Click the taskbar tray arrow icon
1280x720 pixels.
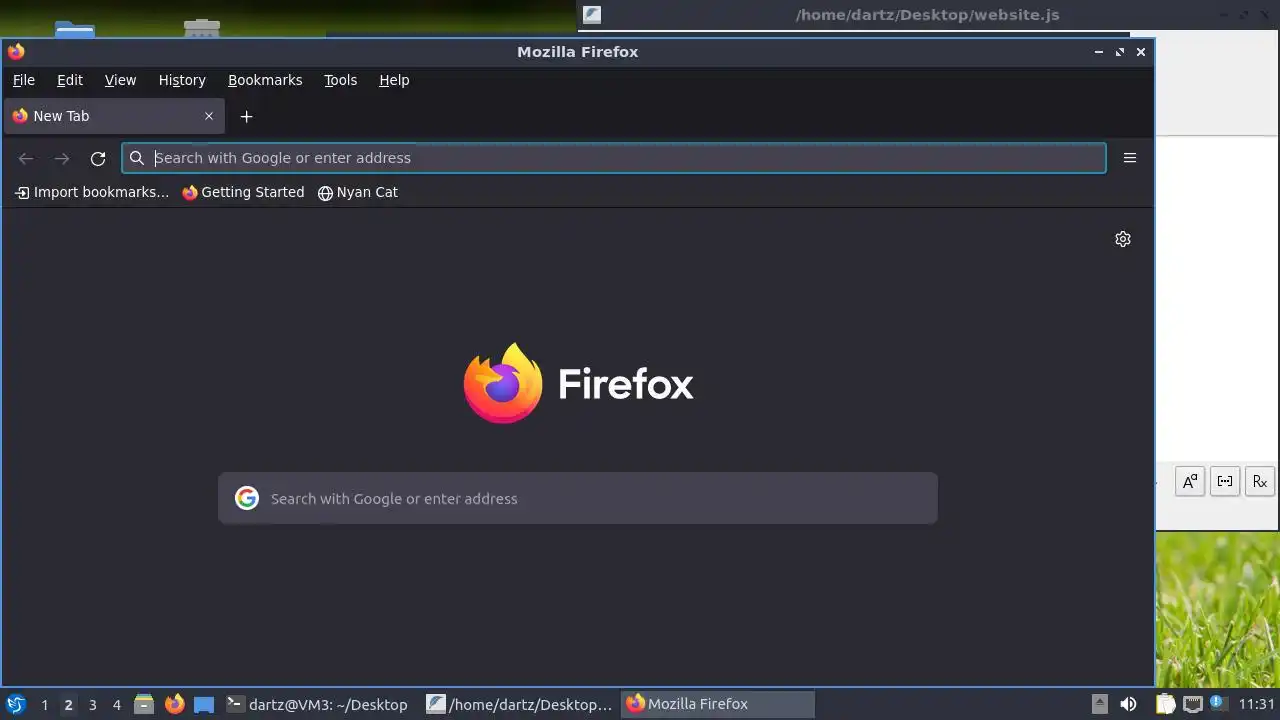1099,704
